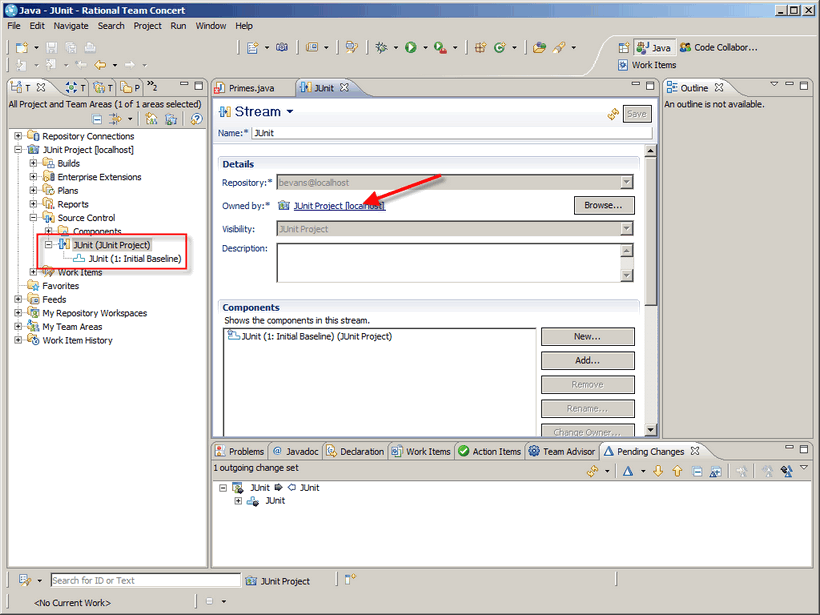The height and width of the screenshot is (615, 820).
Task: Switch to the Team Advisor tab
Action: (x=562, y=451)
